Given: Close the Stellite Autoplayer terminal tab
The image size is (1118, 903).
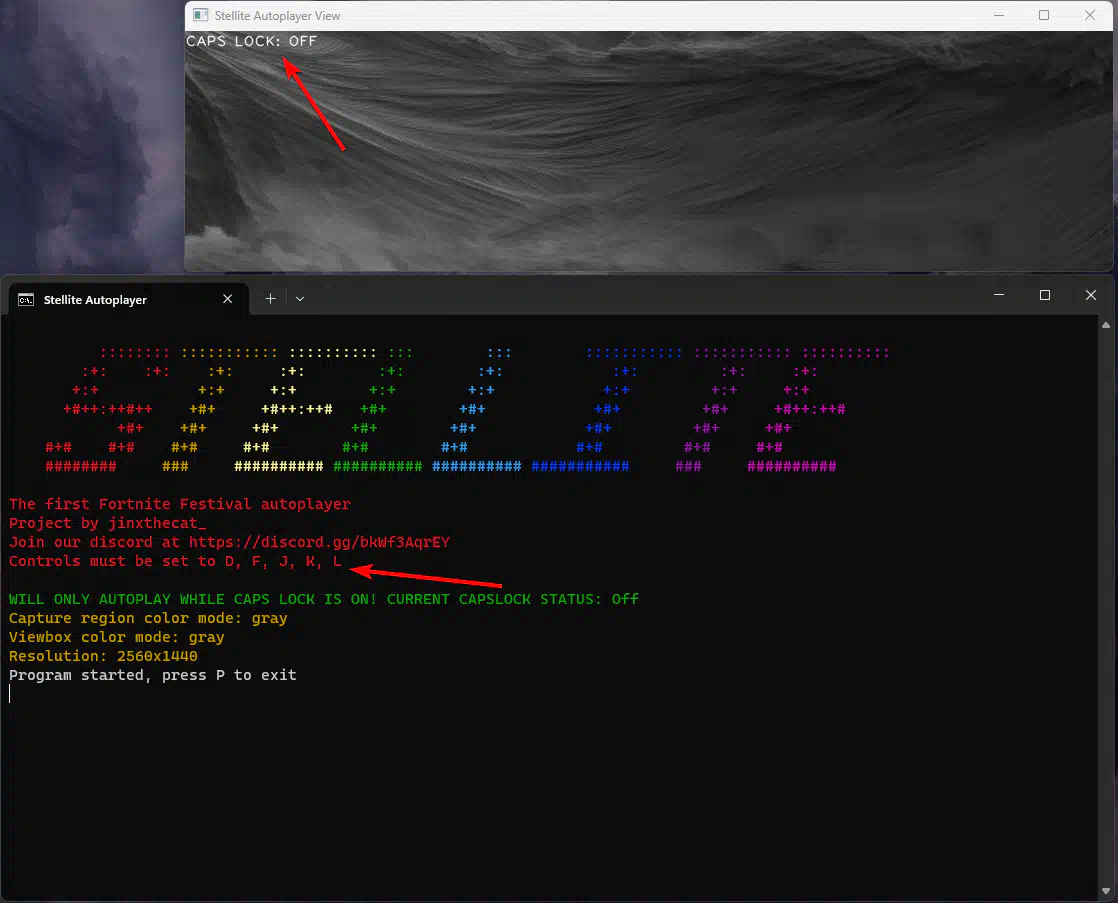Looking at the screenshot, I should 227,299.
